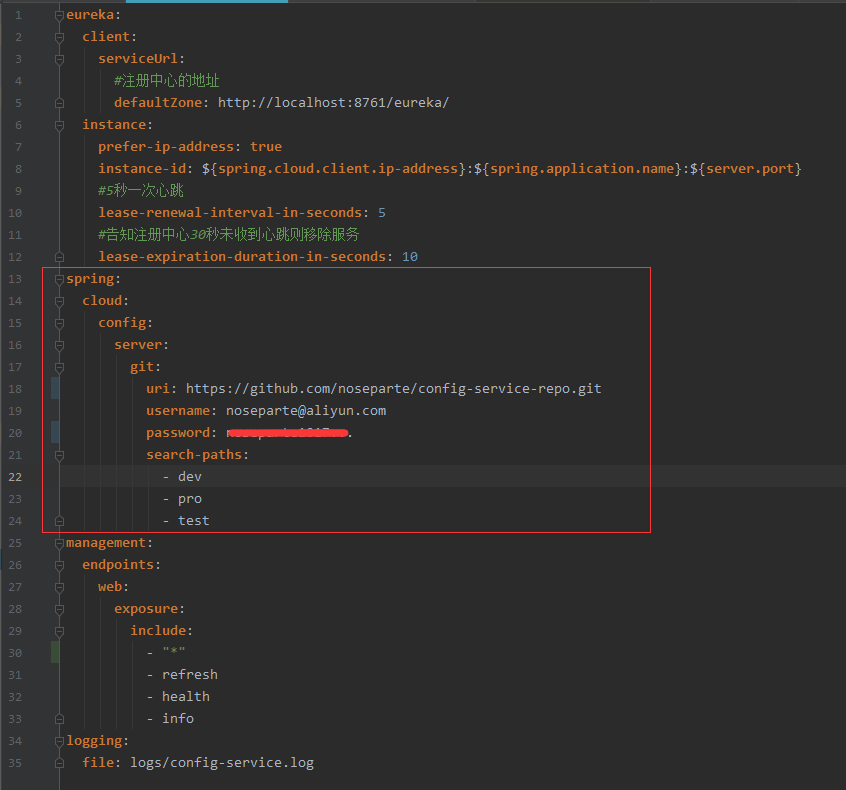Viewport: 846px width, 790px height.
Task: Click the file key under logging
Action: point(98,763)
